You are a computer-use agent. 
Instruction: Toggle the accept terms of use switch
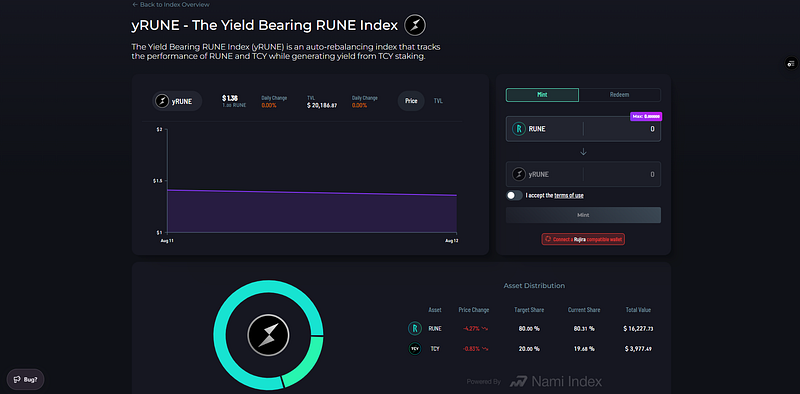tap(514, 195)
